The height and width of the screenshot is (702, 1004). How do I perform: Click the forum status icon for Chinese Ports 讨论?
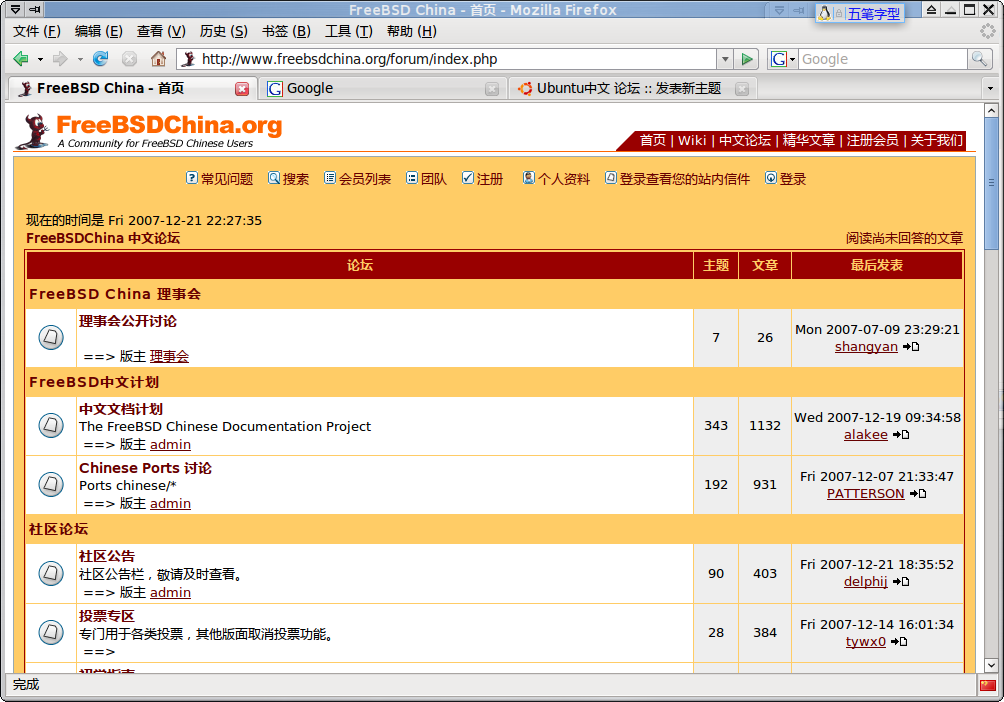click(51, 484)
